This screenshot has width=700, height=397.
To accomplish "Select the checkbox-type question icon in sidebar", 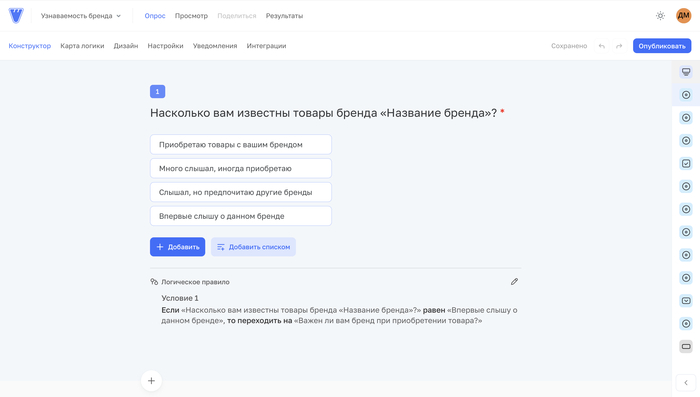I will coord(686,163).
